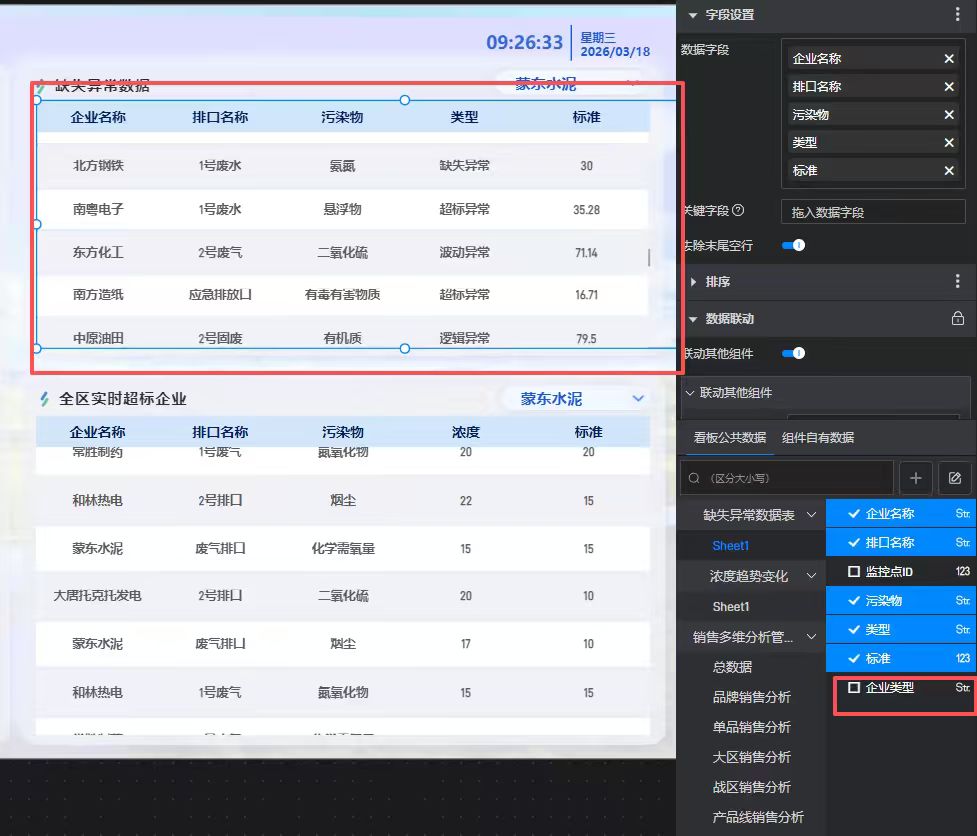
Task: Remove the 污染物 field with its X icon
Action: tap(948, 115)
